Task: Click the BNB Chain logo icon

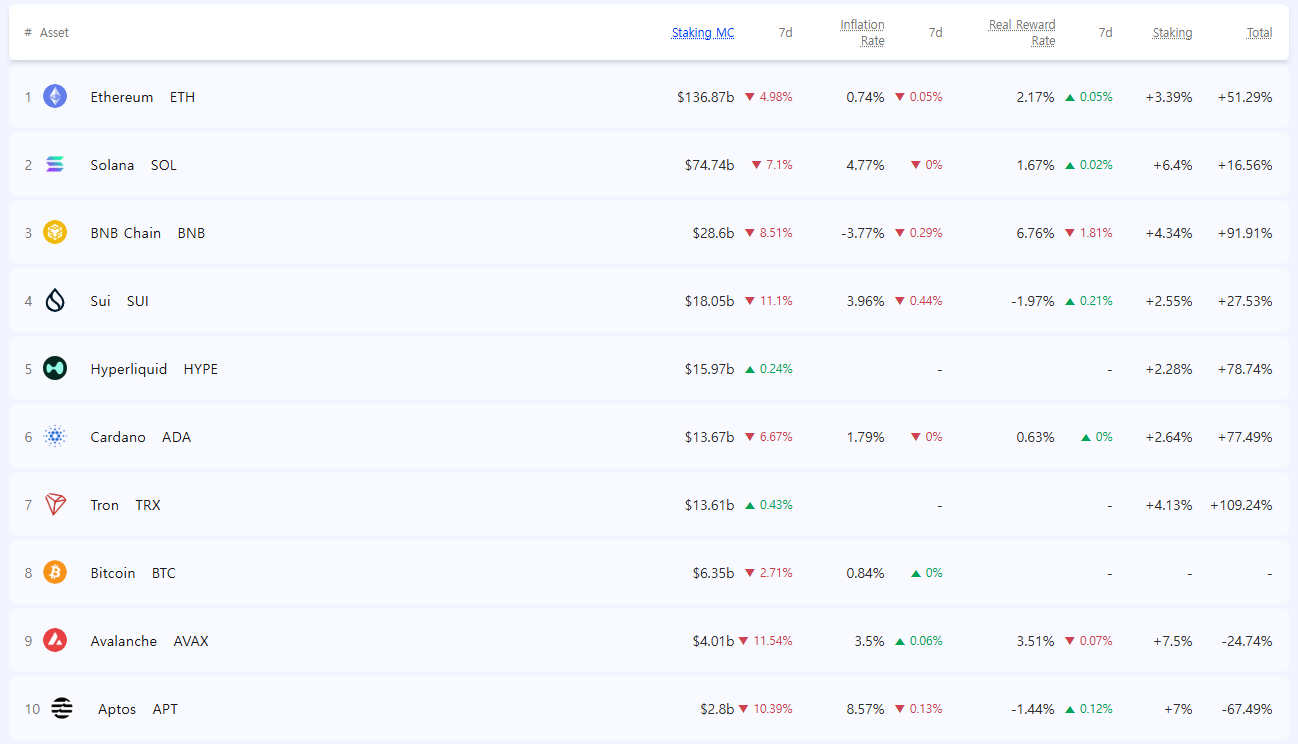Action: 55,233
